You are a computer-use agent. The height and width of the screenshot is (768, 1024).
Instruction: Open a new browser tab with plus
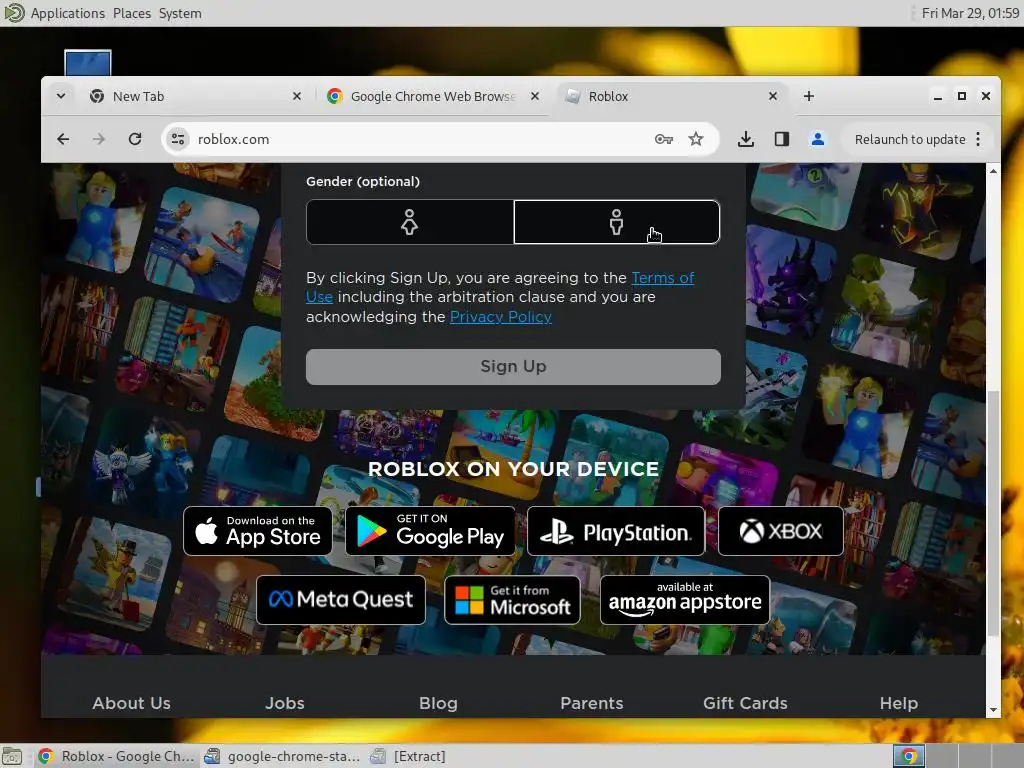808,97
